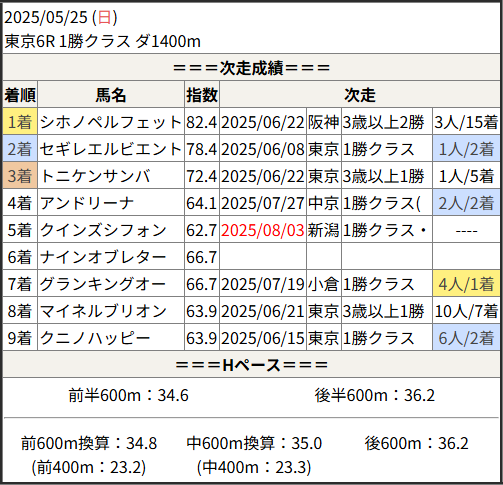Open トニケンサンバ horse entry
This screenshot has width=503, height=485.
95,176
